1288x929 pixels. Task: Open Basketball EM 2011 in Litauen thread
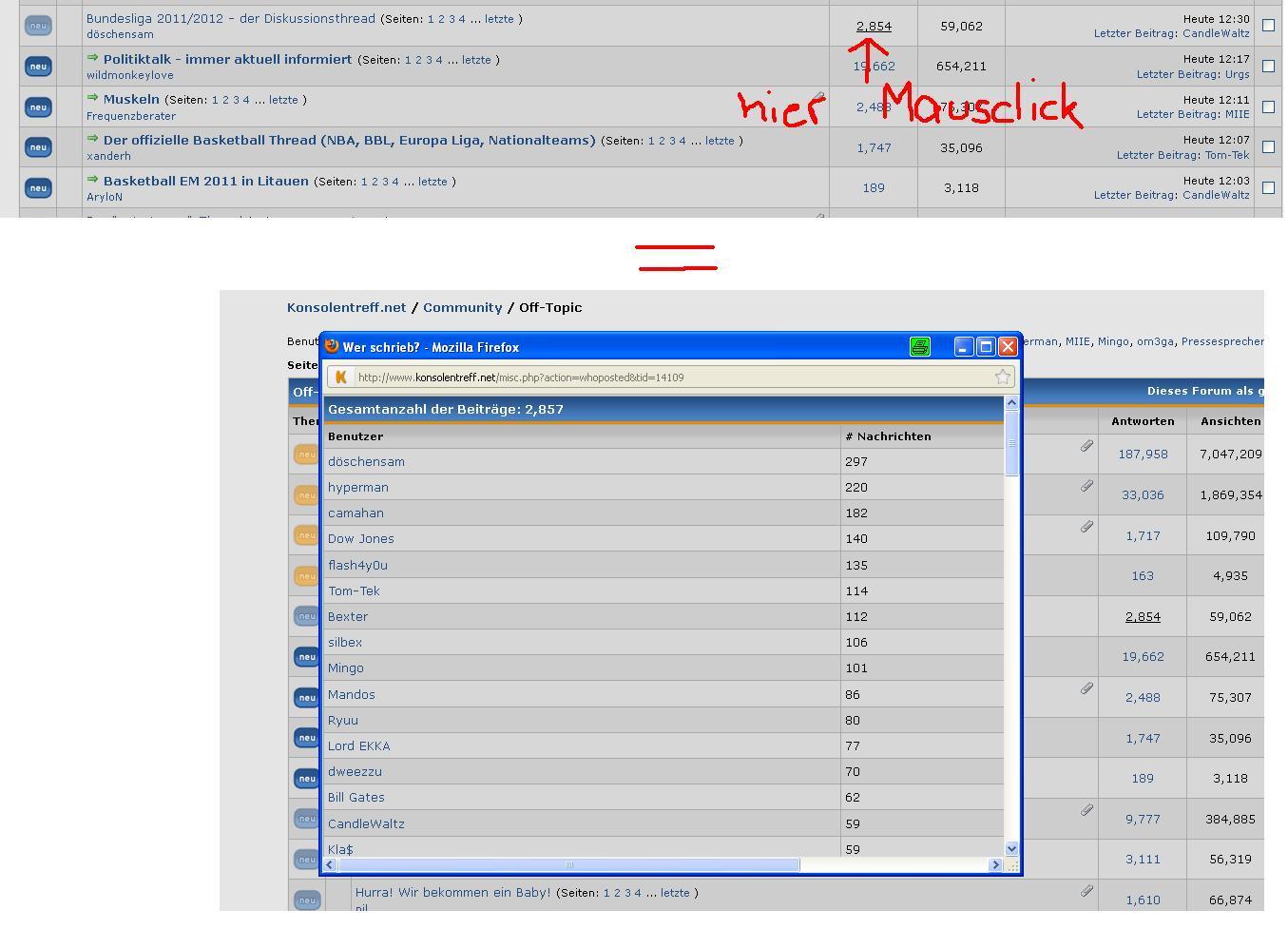tap(206, 181)
